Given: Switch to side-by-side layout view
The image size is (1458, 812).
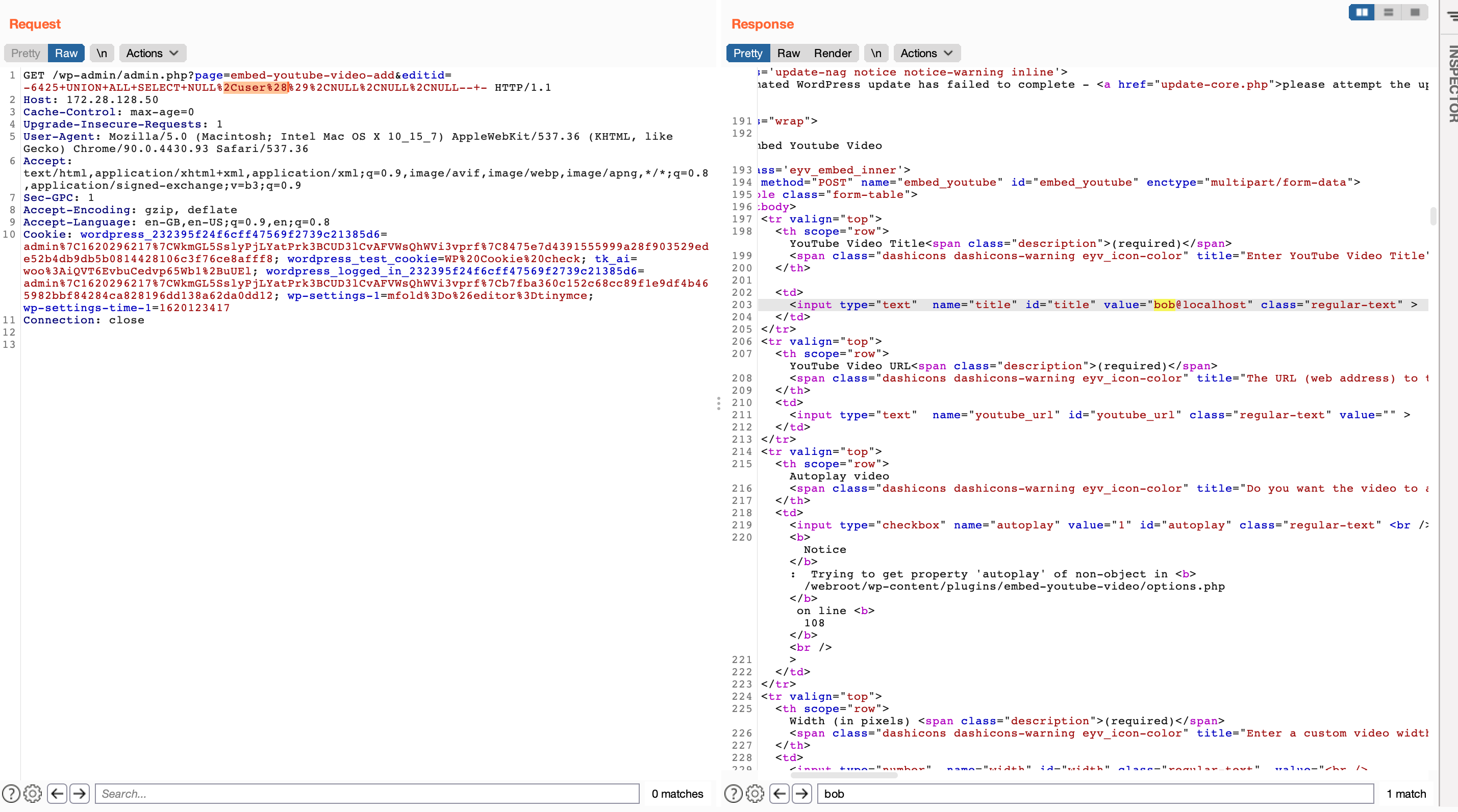Looking at the screenshot, I should (x=1362, y=12).
